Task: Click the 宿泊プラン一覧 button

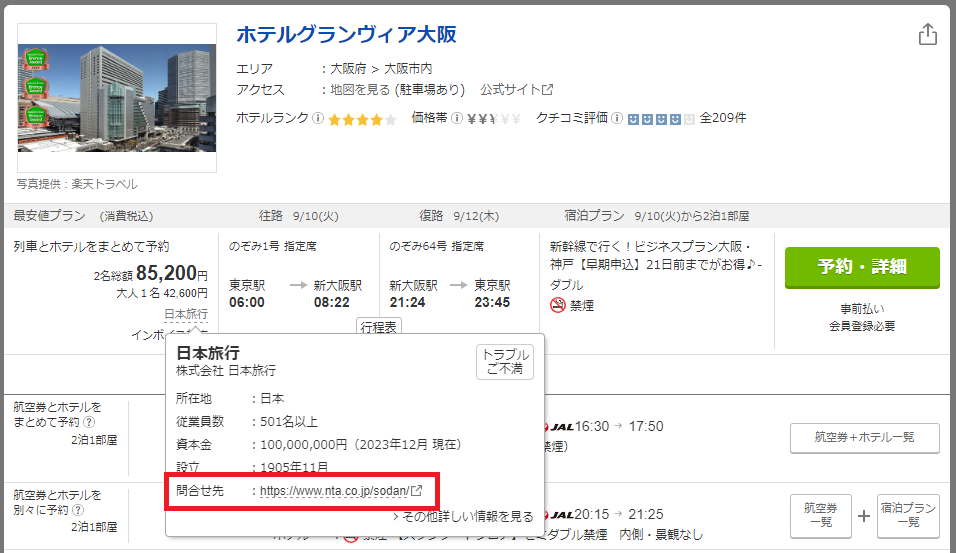Action: click(908, 516)
